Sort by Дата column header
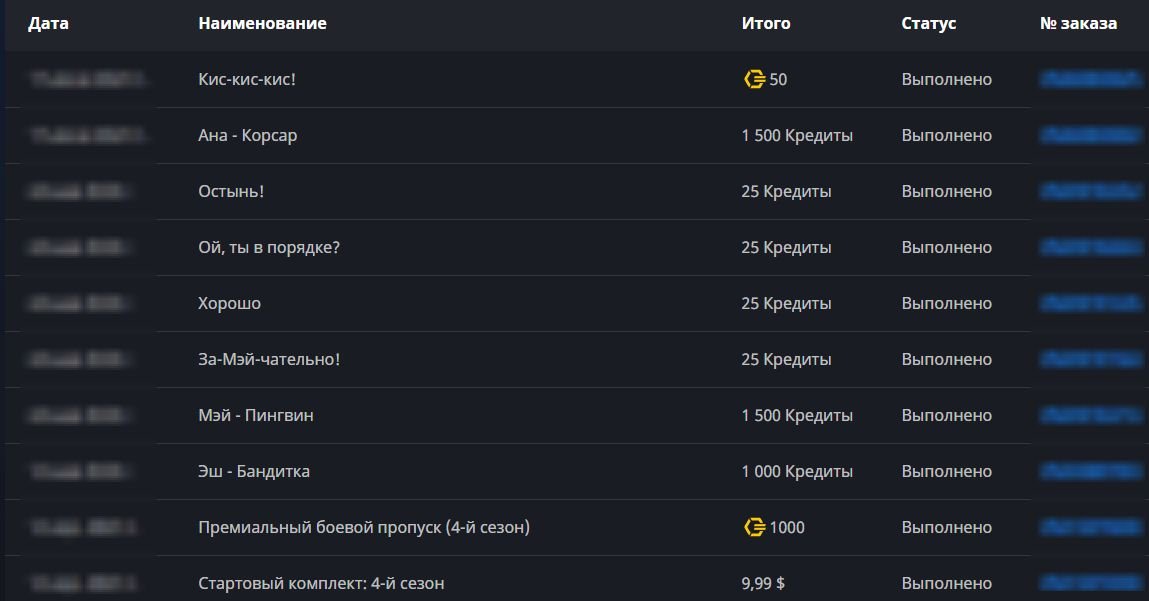Viewport: 1149px width, 601px height. coord(48,23)
